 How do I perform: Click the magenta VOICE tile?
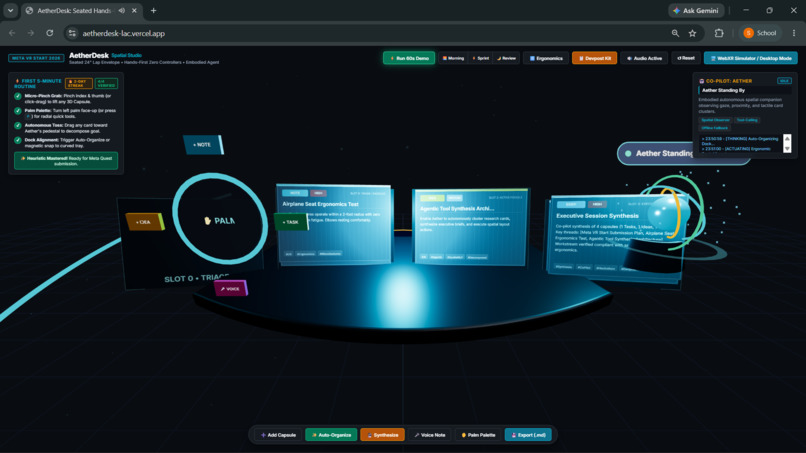coord(231,288)
